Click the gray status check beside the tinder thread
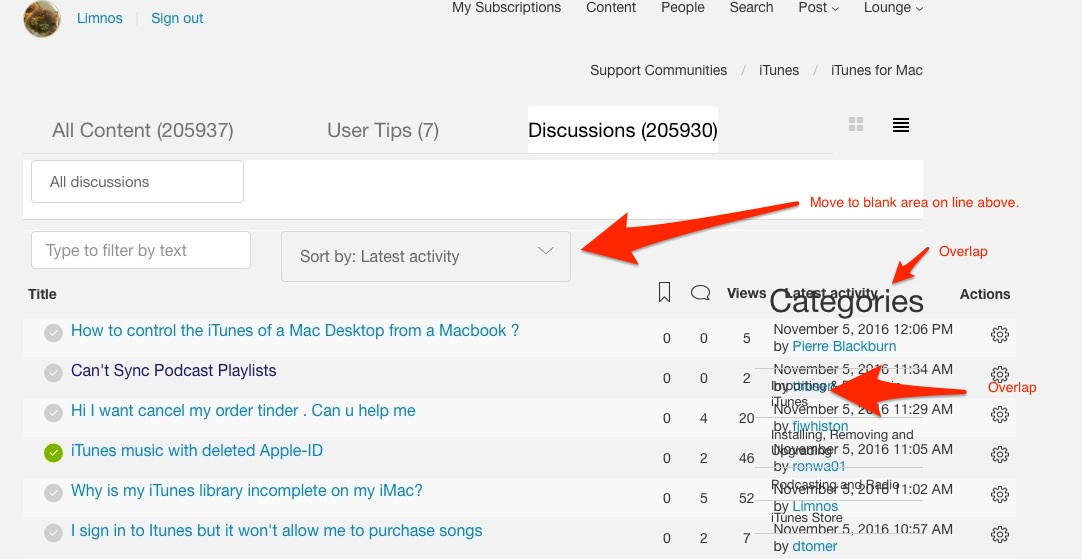This screenshot has height=559, width=1082. click(54, 413)
